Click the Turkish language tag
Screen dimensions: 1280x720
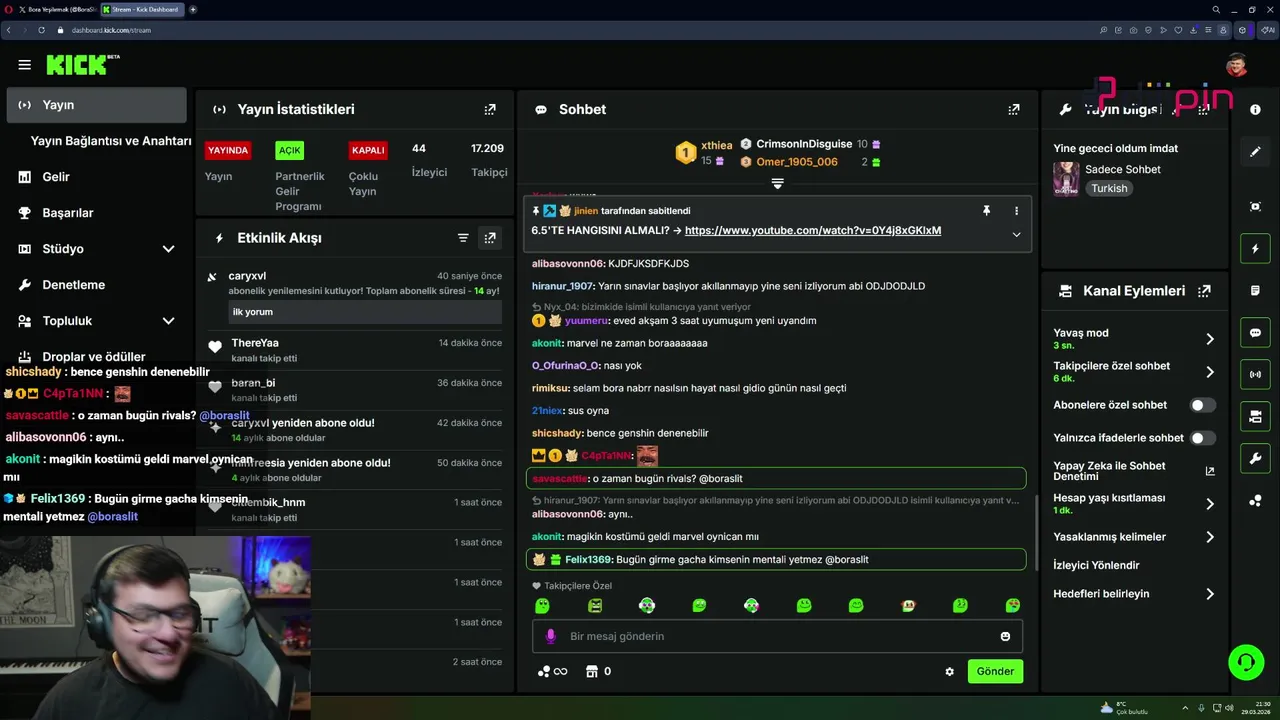1109,188
